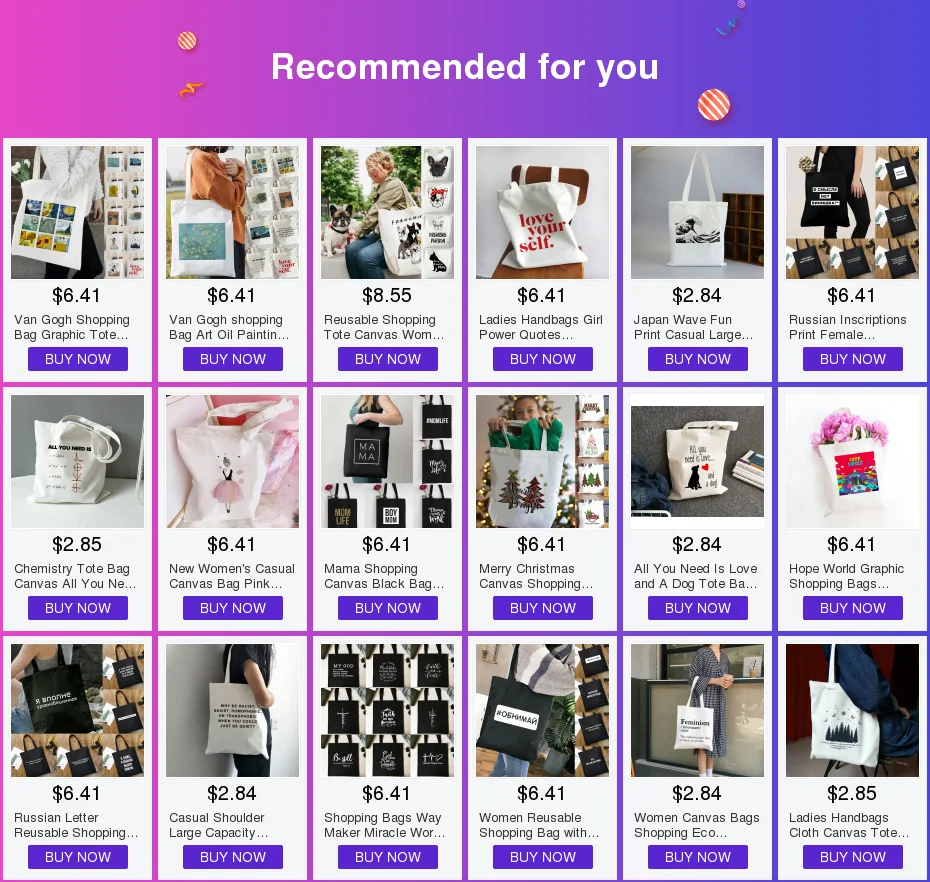The height and width of the screenshot is (882, 930).
Task: Buy the Reusable Shopping Tote Canvas bag
Action: tap(388, 359)
